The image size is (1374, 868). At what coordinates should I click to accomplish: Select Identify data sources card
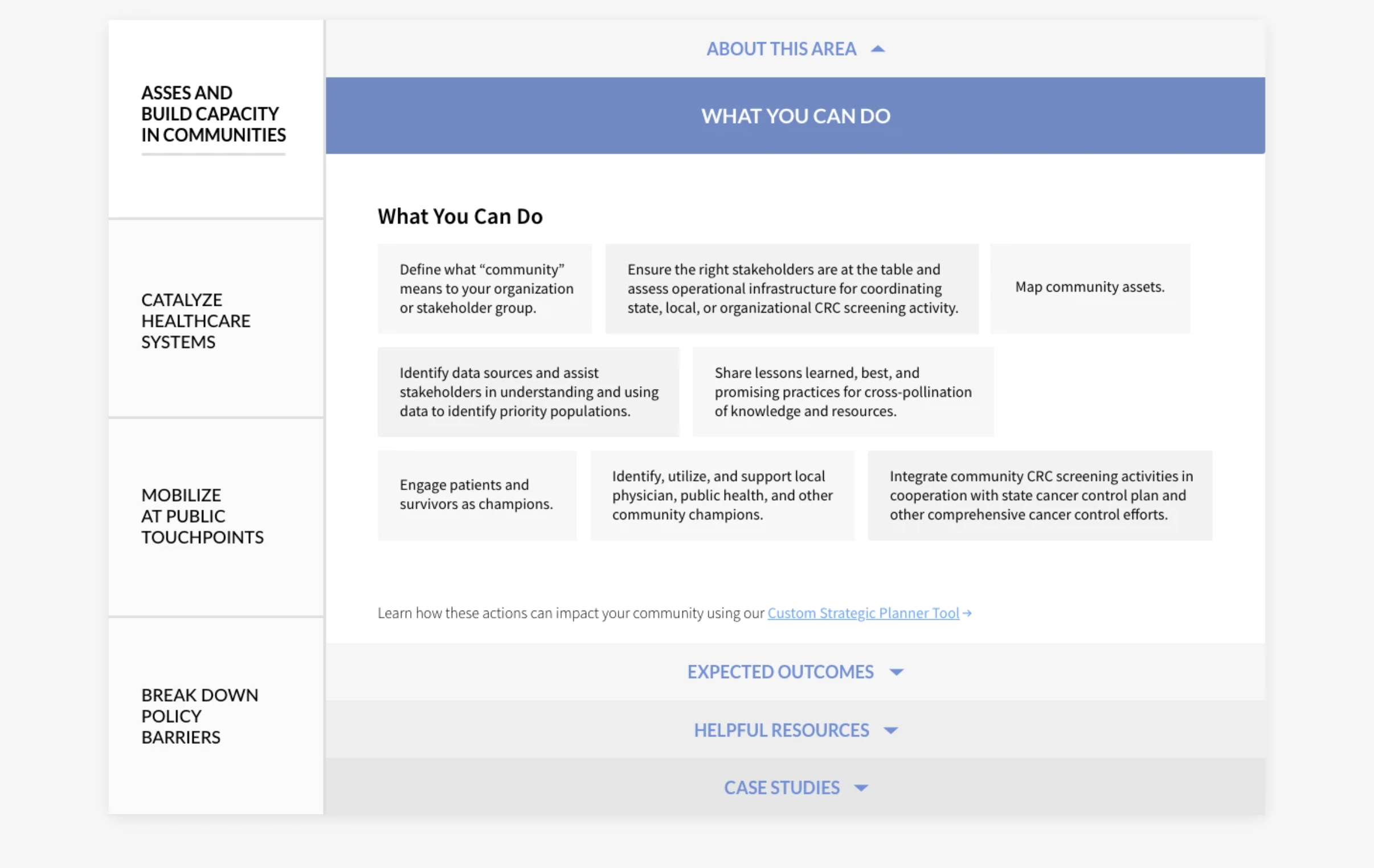(529, 392)
